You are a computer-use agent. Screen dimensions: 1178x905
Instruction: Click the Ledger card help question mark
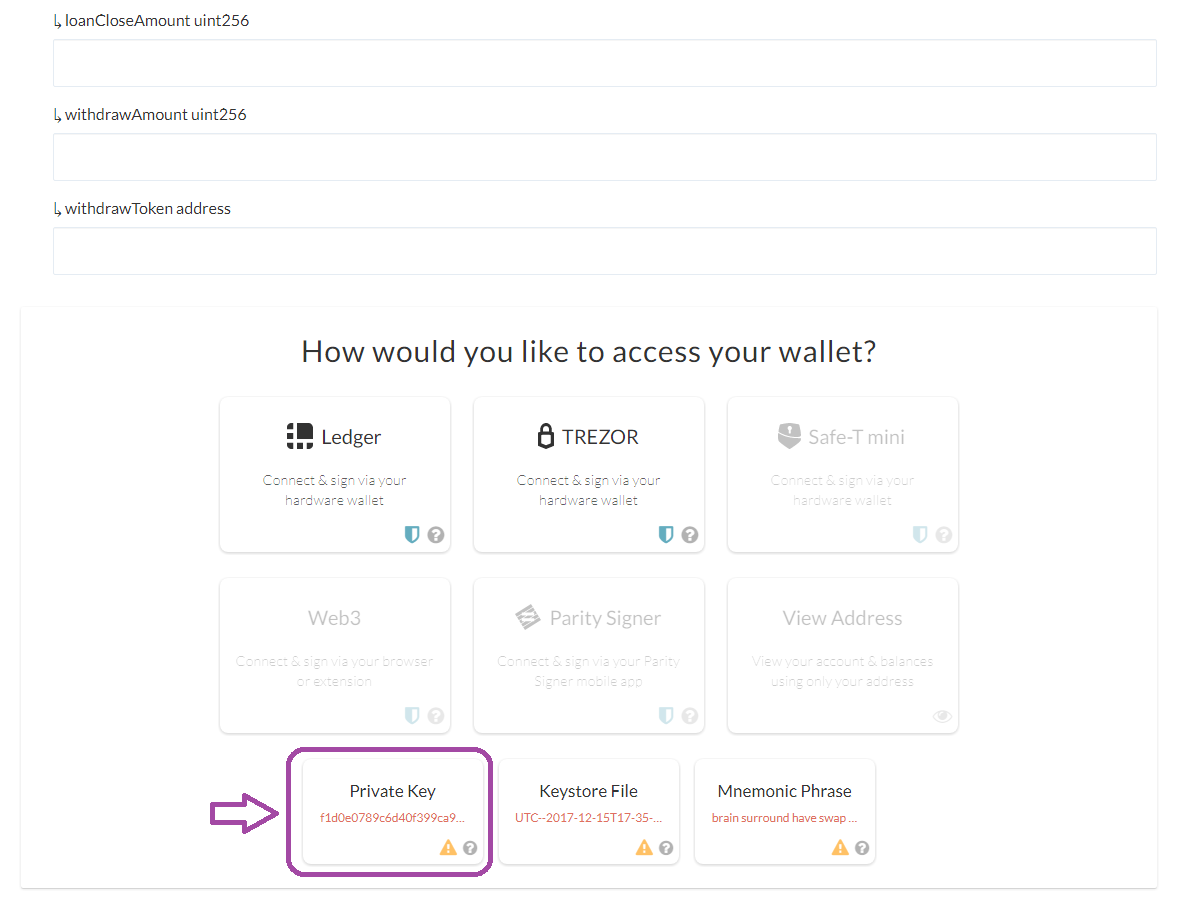pyautogui.click(x=436, y=535)
